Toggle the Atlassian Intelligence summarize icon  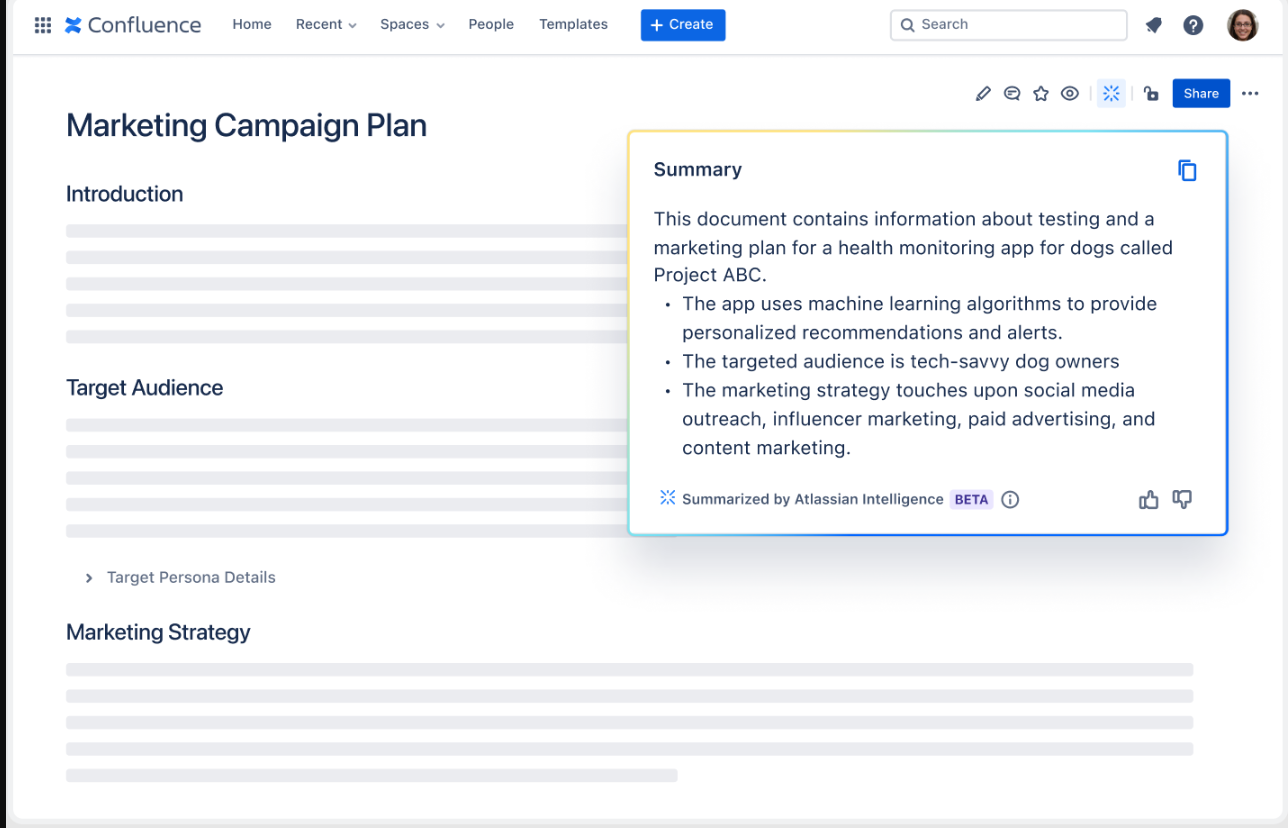tap(1111, 94)
